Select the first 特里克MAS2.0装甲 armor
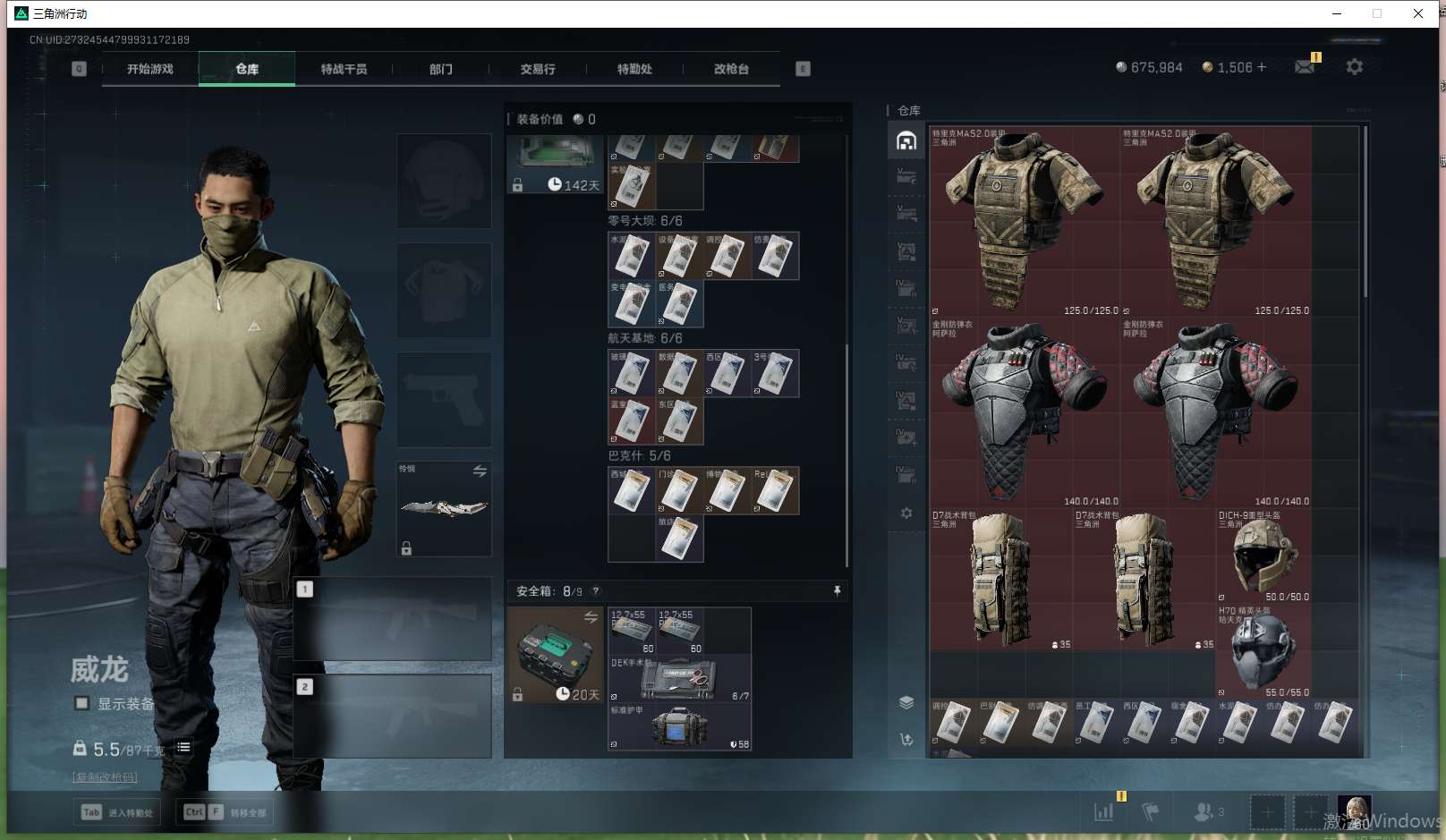Viewport: 1446px width, 840px height. pyautogui.click(x=1025, y=222)
